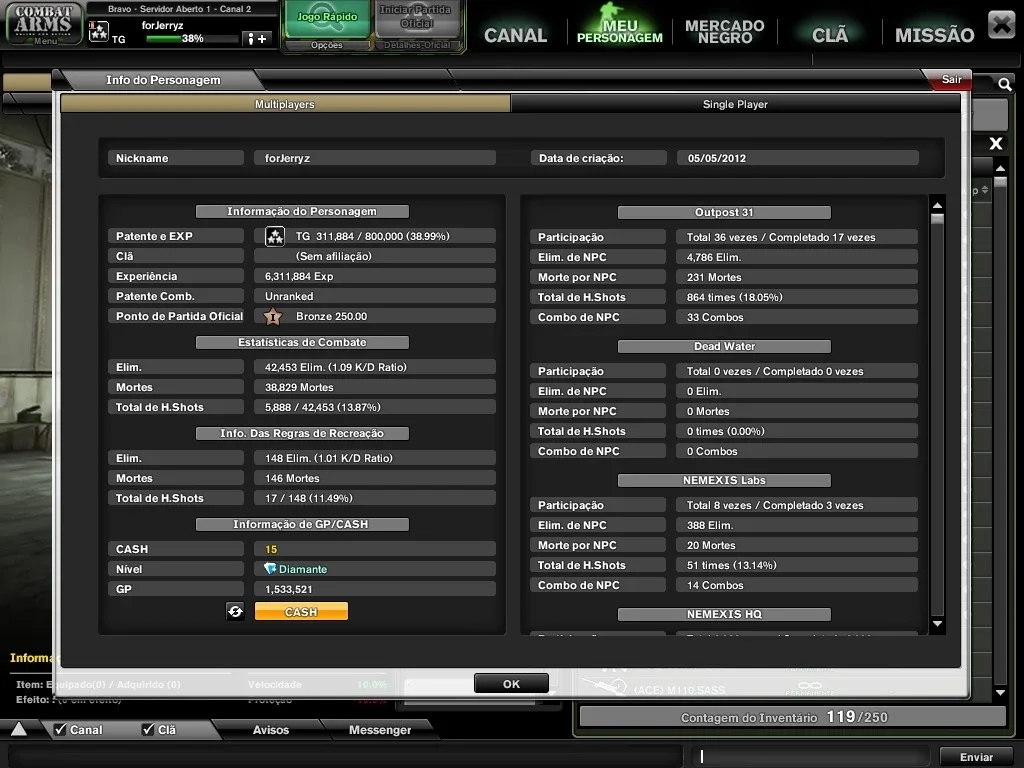Click the 14 Combos value
Viewport: 1024px width, 768px height.
(x=797, y=585)
